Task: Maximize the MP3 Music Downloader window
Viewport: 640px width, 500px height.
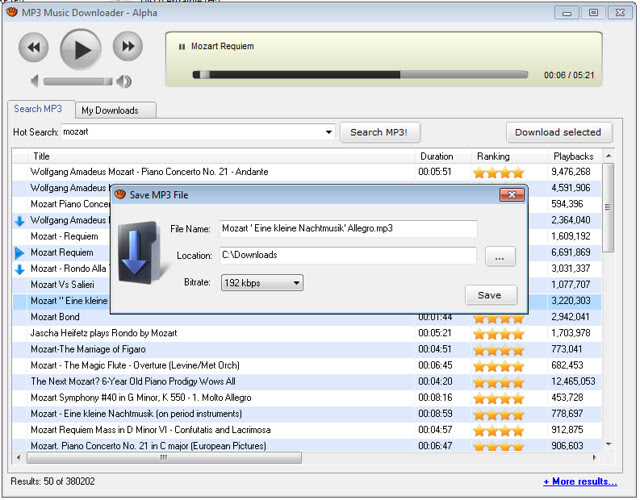Action: click(x=593, y=13)
